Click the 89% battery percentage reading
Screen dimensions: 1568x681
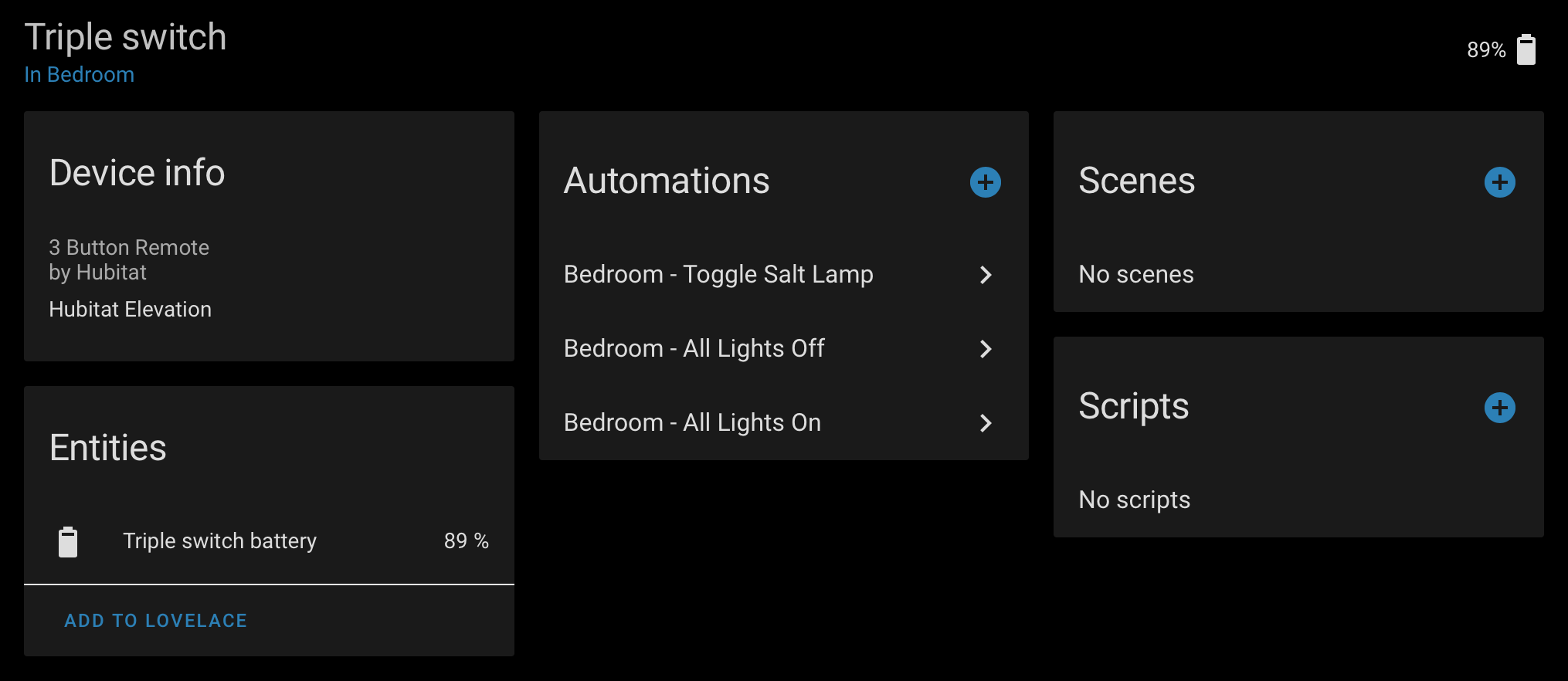[x=1485, y=49]
